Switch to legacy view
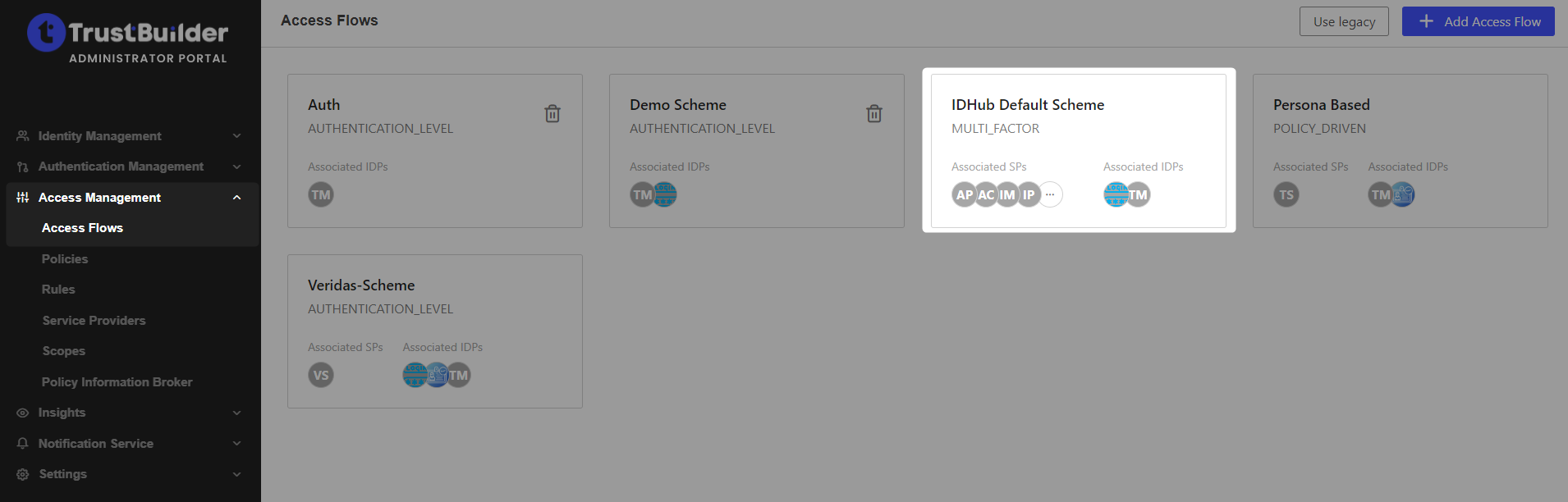 (x=1344, y=22)
